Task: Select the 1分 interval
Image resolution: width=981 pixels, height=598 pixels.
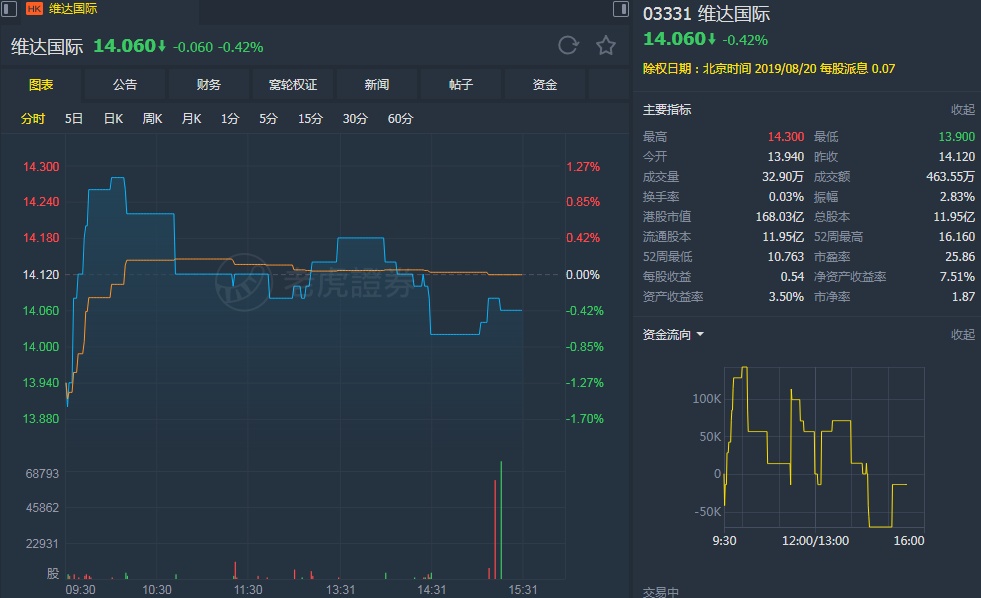Action: click(x=230, y=119)
